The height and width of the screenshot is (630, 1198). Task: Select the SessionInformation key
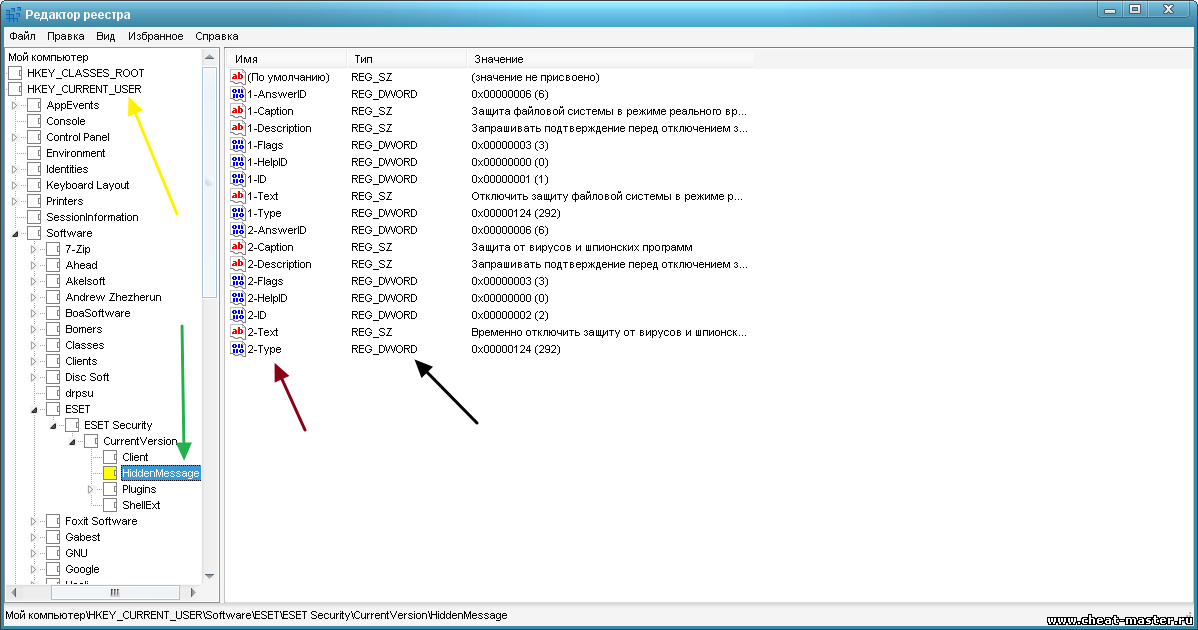tap(92, 218)
